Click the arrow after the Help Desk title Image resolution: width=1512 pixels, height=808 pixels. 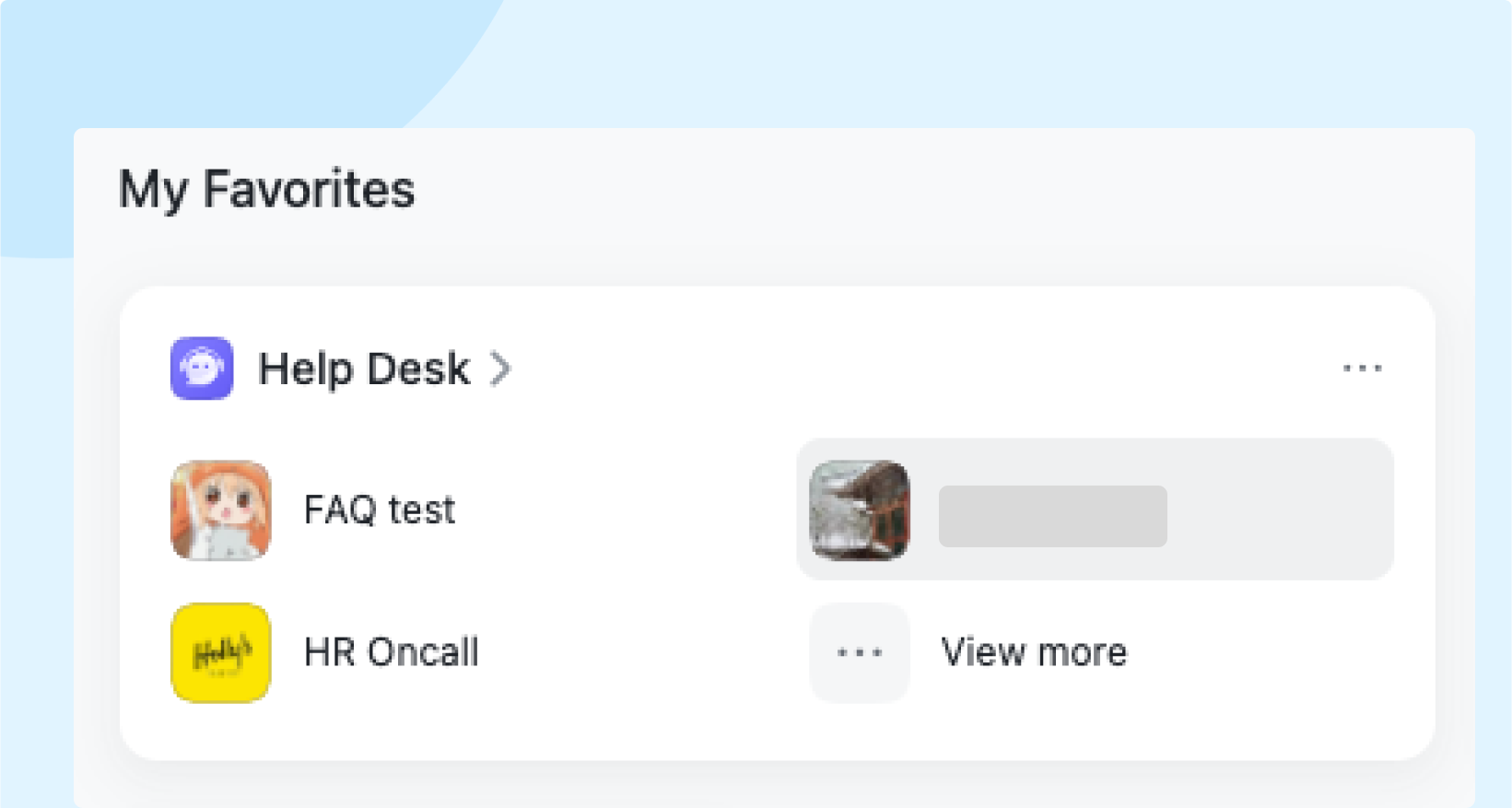coord(502,369)
